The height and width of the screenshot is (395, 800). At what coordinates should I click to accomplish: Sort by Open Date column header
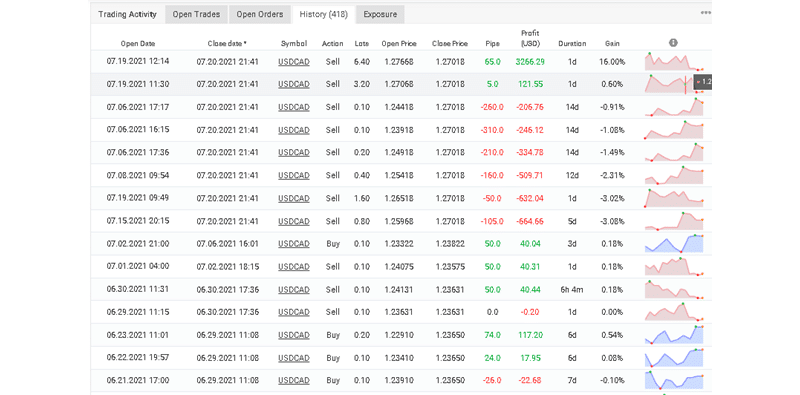(138, 44)
